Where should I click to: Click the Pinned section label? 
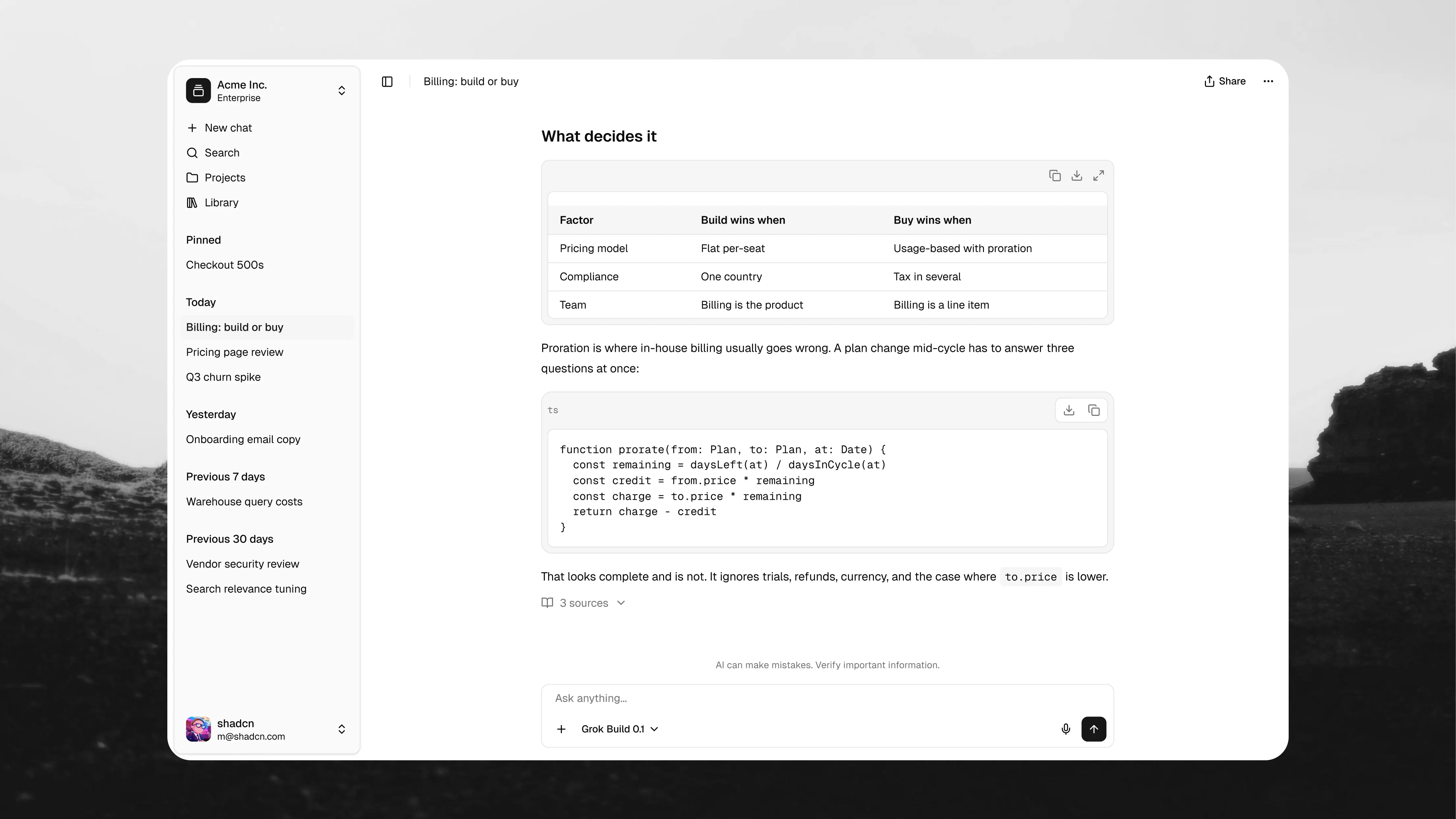pos(204,240)
